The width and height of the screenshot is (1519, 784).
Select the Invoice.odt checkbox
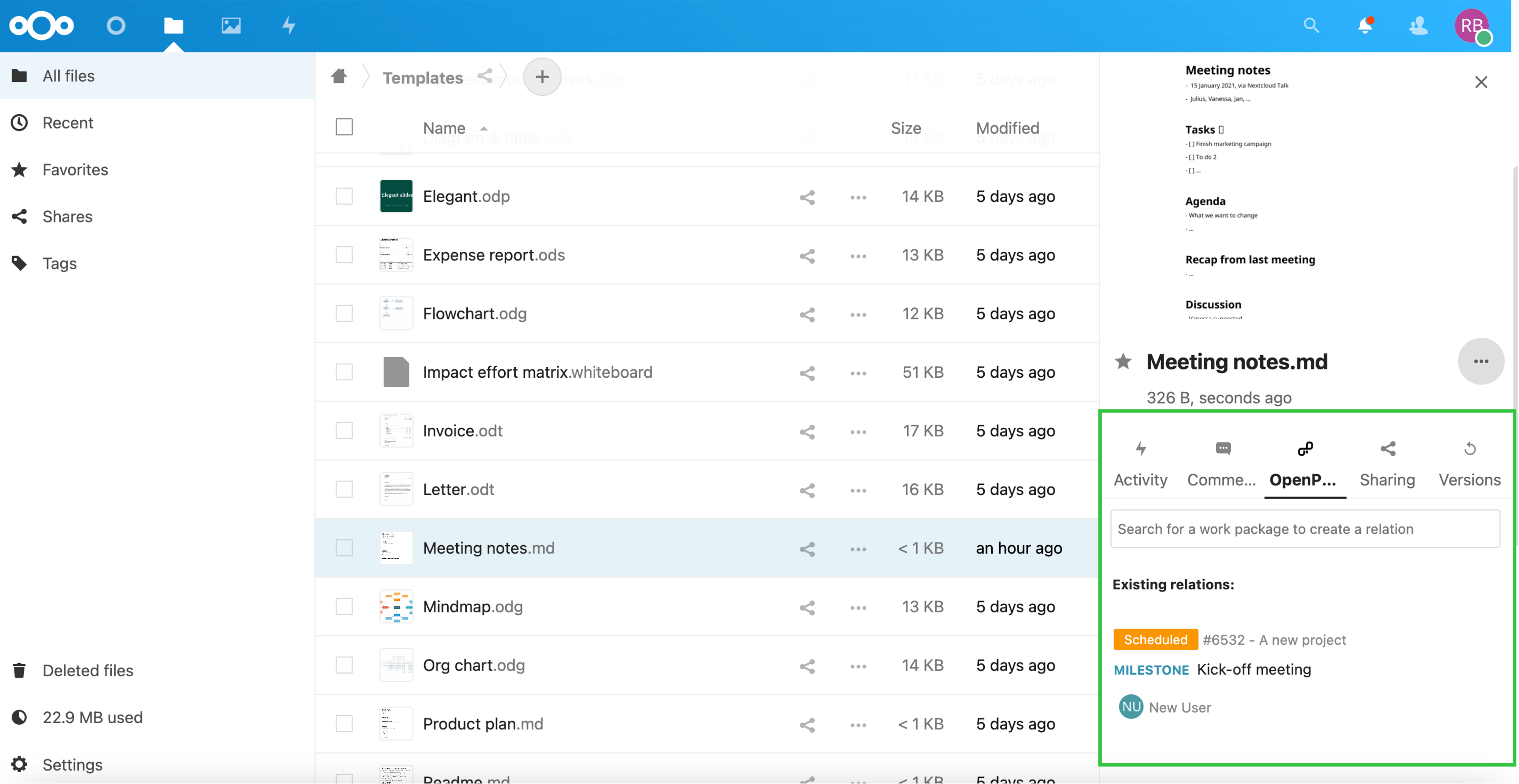click(x=344, y=430)
